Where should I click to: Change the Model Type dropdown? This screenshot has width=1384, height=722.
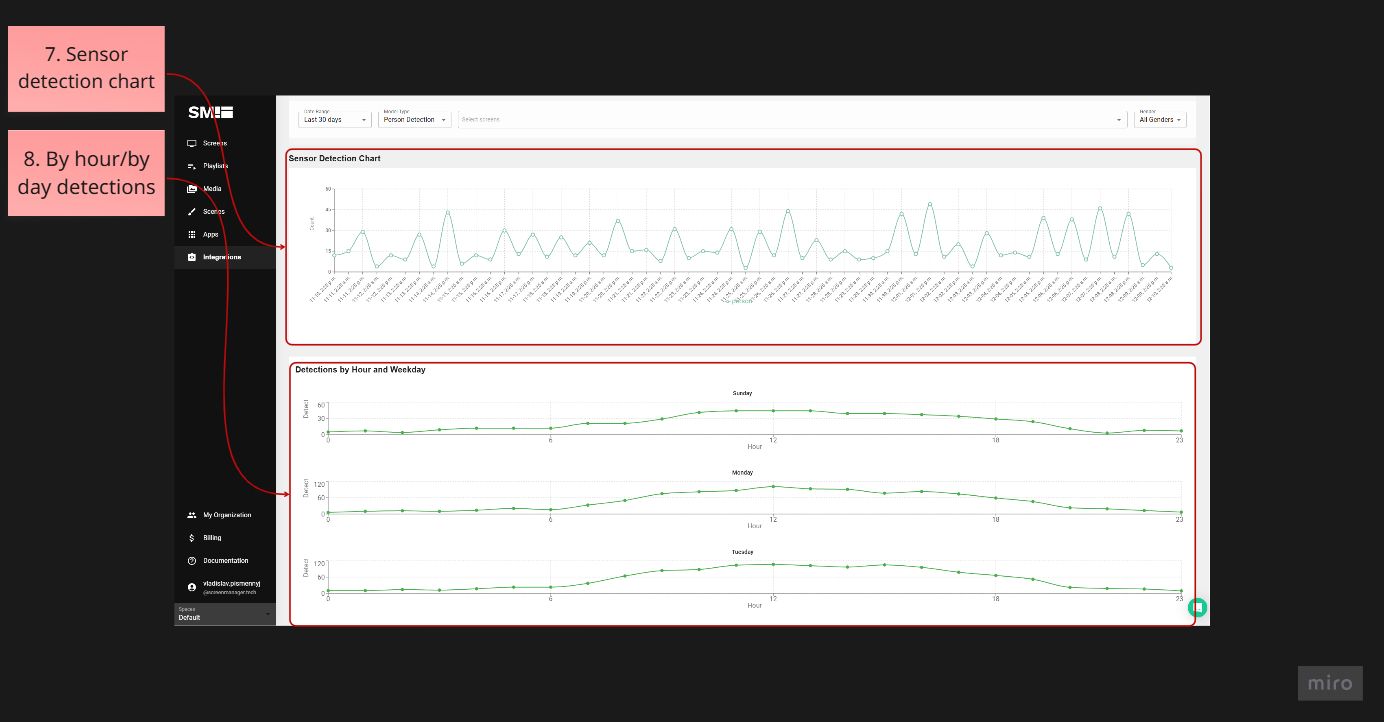415,119
